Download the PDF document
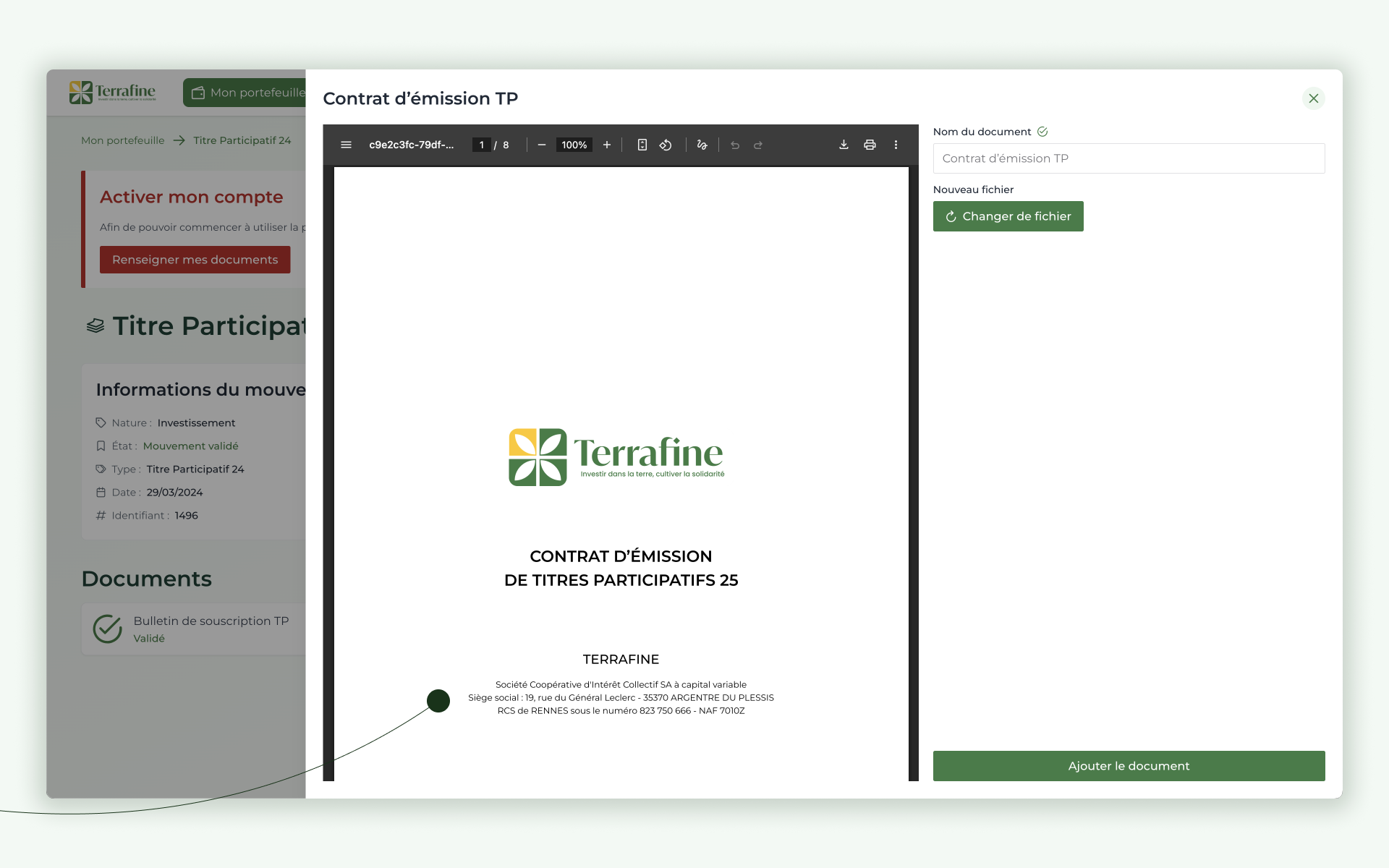 844,145
